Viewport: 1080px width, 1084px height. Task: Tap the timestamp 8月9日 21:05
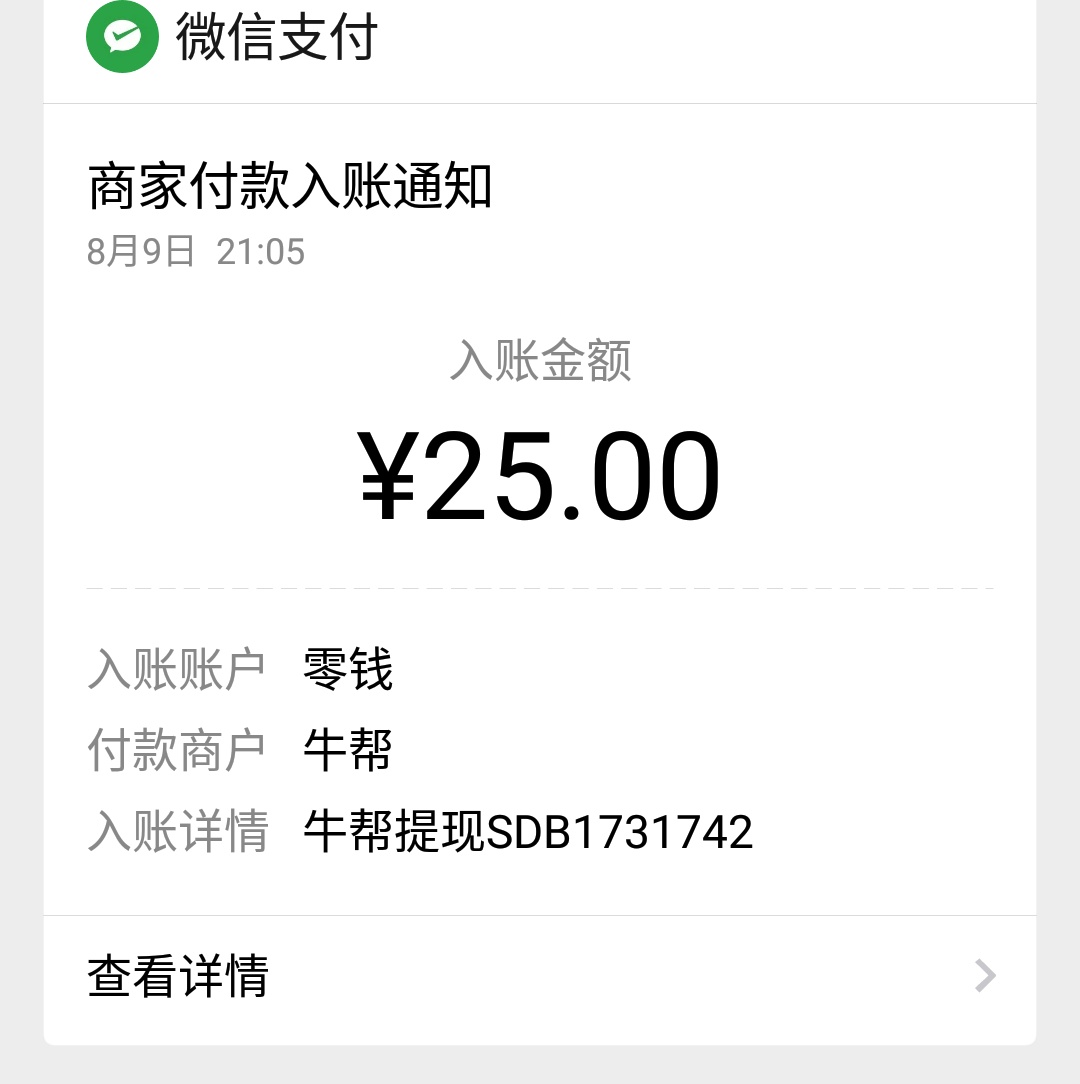click(x=196, y=251)
